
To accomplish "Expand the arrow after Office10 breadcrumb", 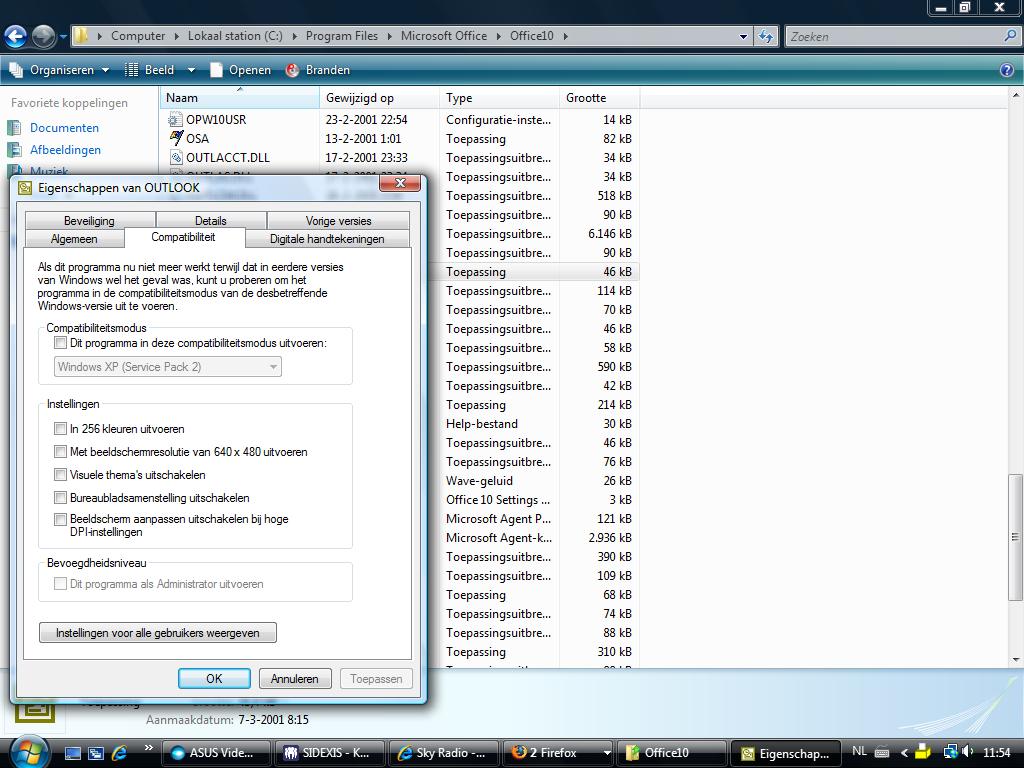I will [x=565, y=36].
